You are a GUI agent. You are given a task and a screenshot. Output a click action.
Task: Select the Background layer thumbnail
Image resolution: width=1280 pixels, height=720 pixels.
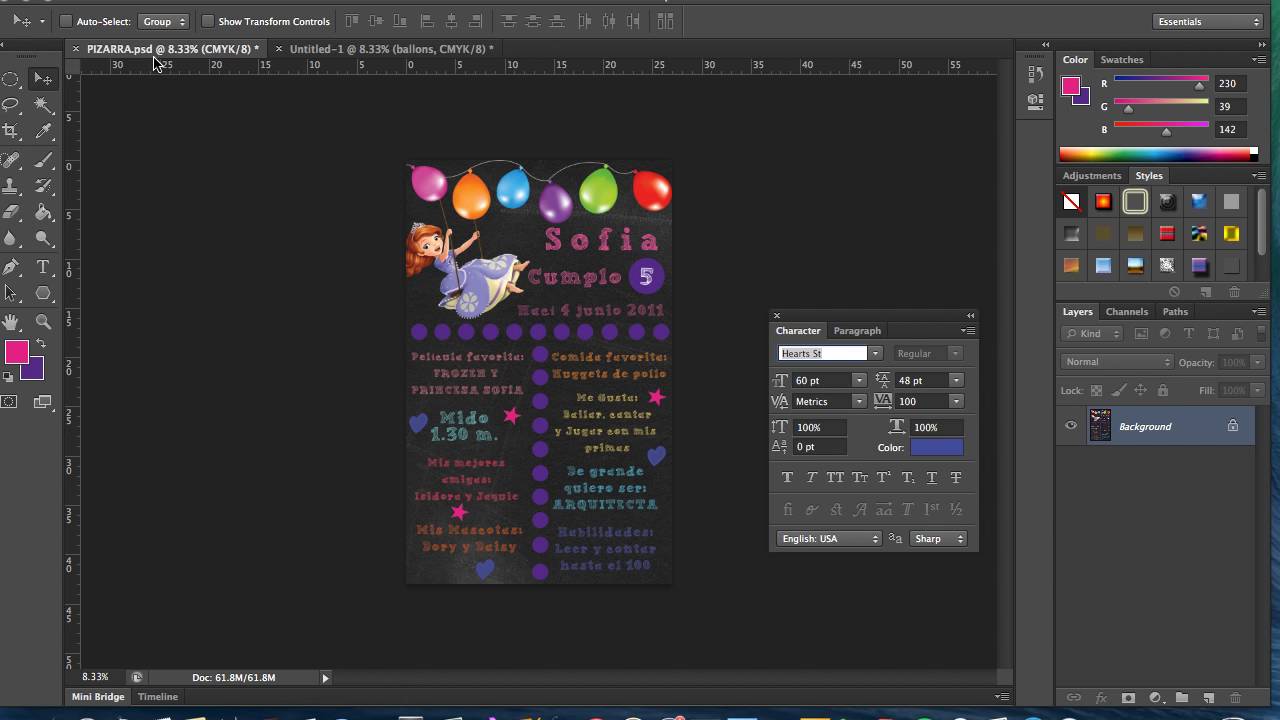pos(1100,426)
